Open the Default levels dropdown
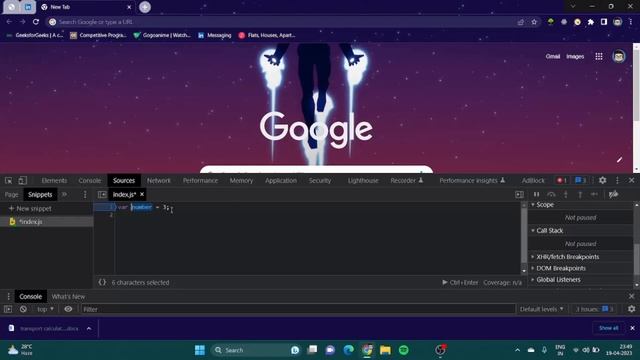 (542, 309)
